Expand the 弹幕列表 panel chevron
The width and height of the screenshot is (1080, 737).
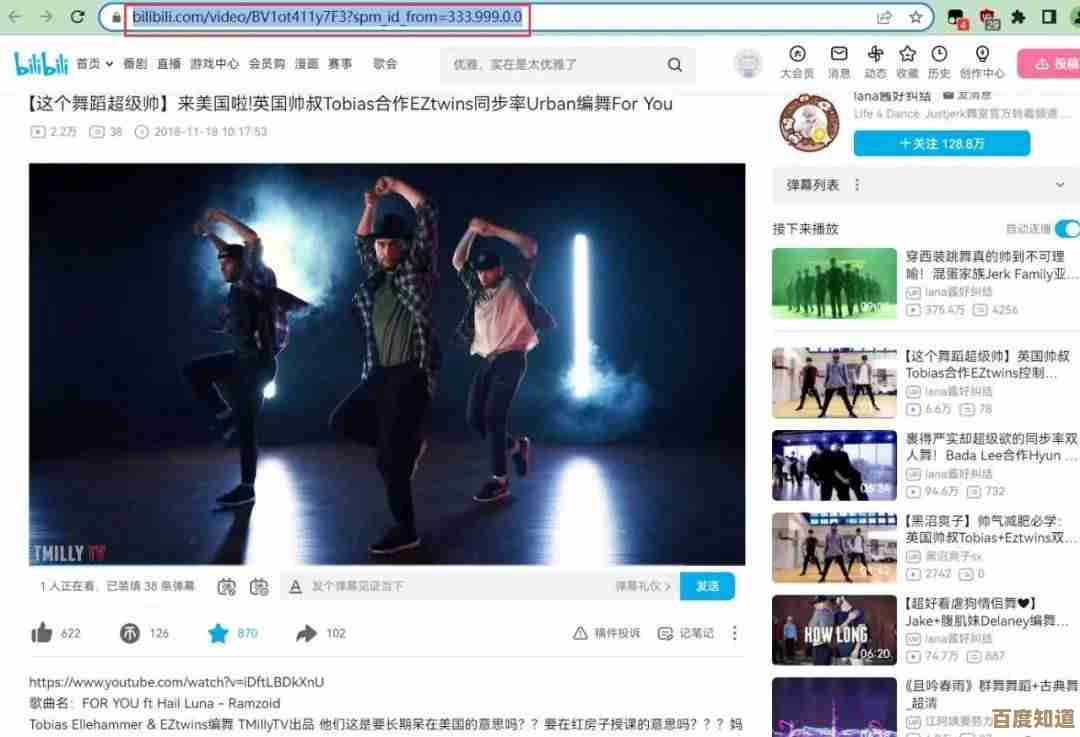(x=1060, y=185)
